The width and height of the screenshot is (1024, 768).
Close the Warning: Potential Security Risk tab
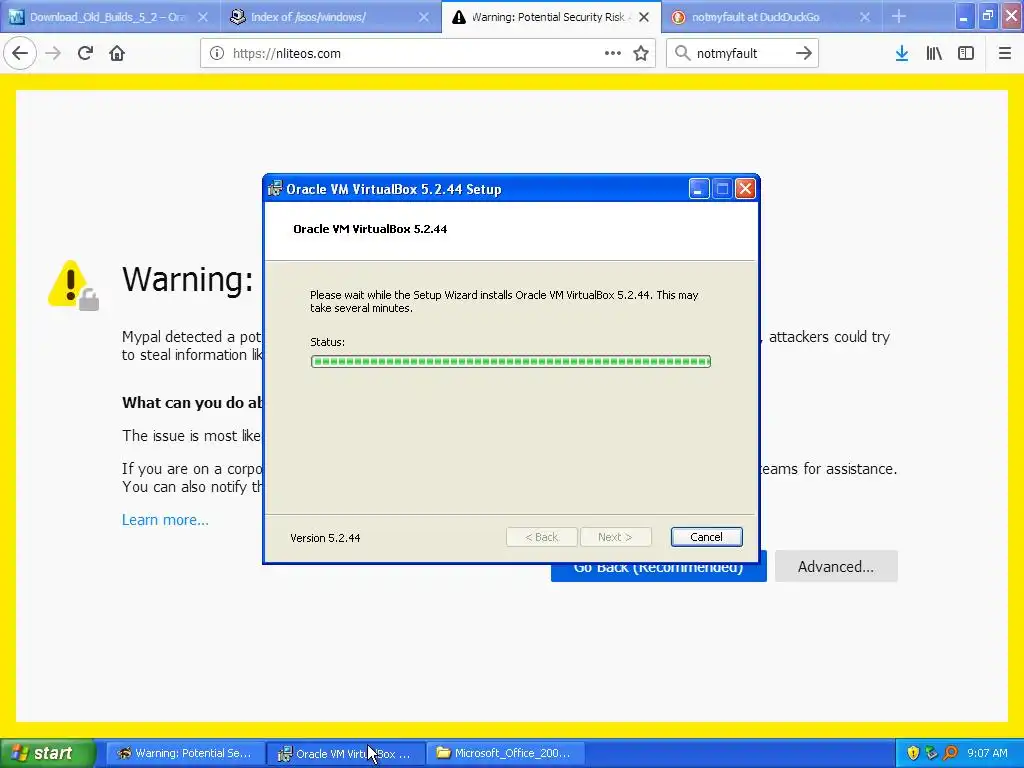click(x=644, y=17)
